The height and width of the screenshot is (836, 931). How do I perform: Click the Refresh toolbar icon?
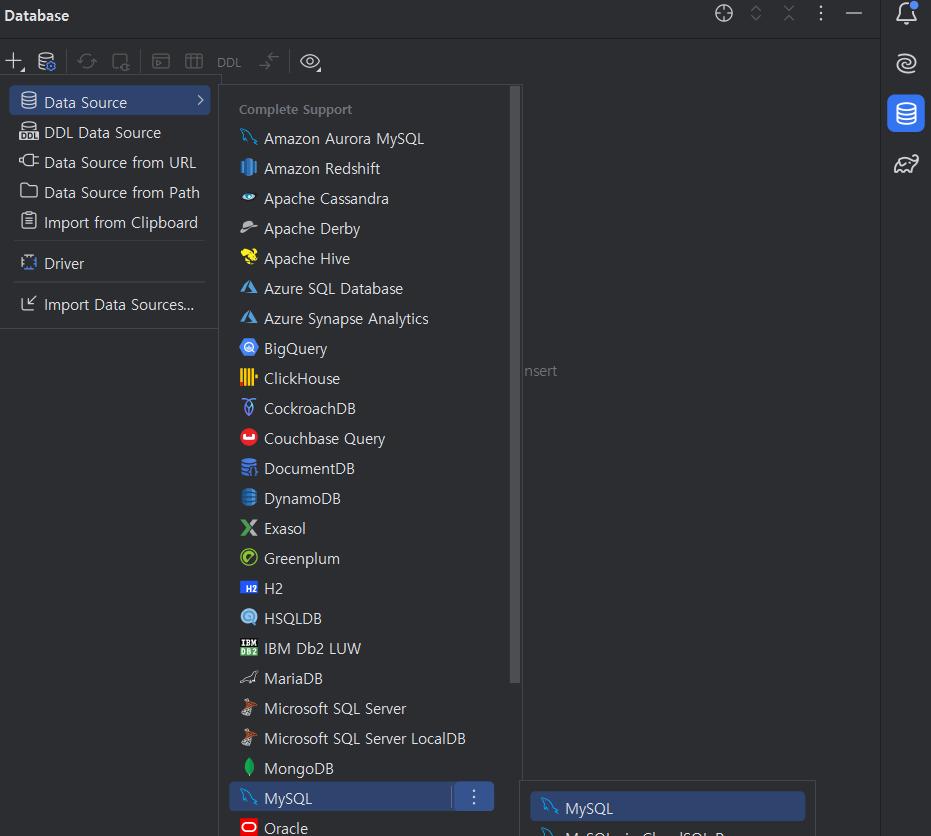(x=87, y=61)
